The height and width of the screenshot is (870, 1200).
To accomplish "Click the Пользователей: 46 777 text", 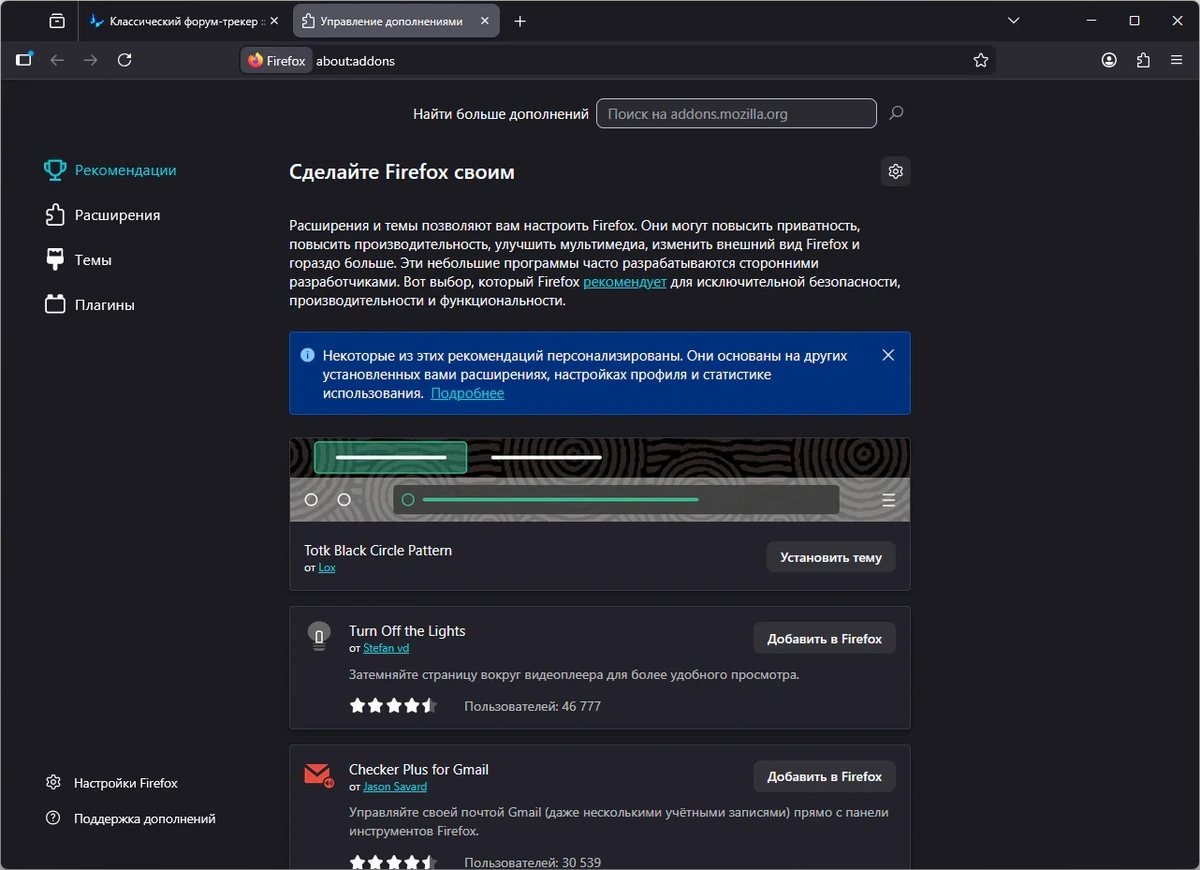I will [532, 706].
